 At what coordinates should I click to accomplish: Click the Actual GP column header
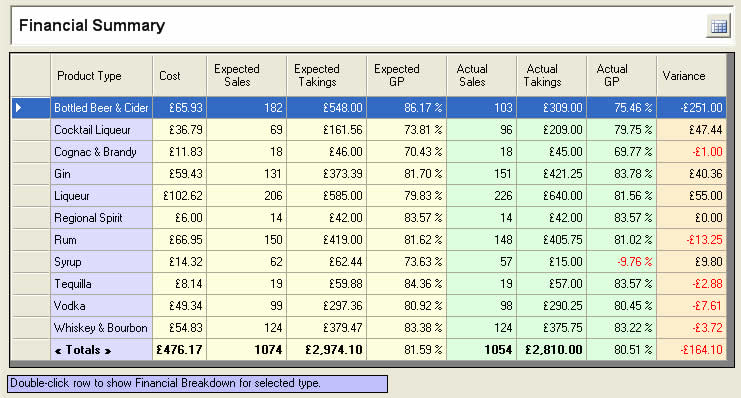(621, 76)
